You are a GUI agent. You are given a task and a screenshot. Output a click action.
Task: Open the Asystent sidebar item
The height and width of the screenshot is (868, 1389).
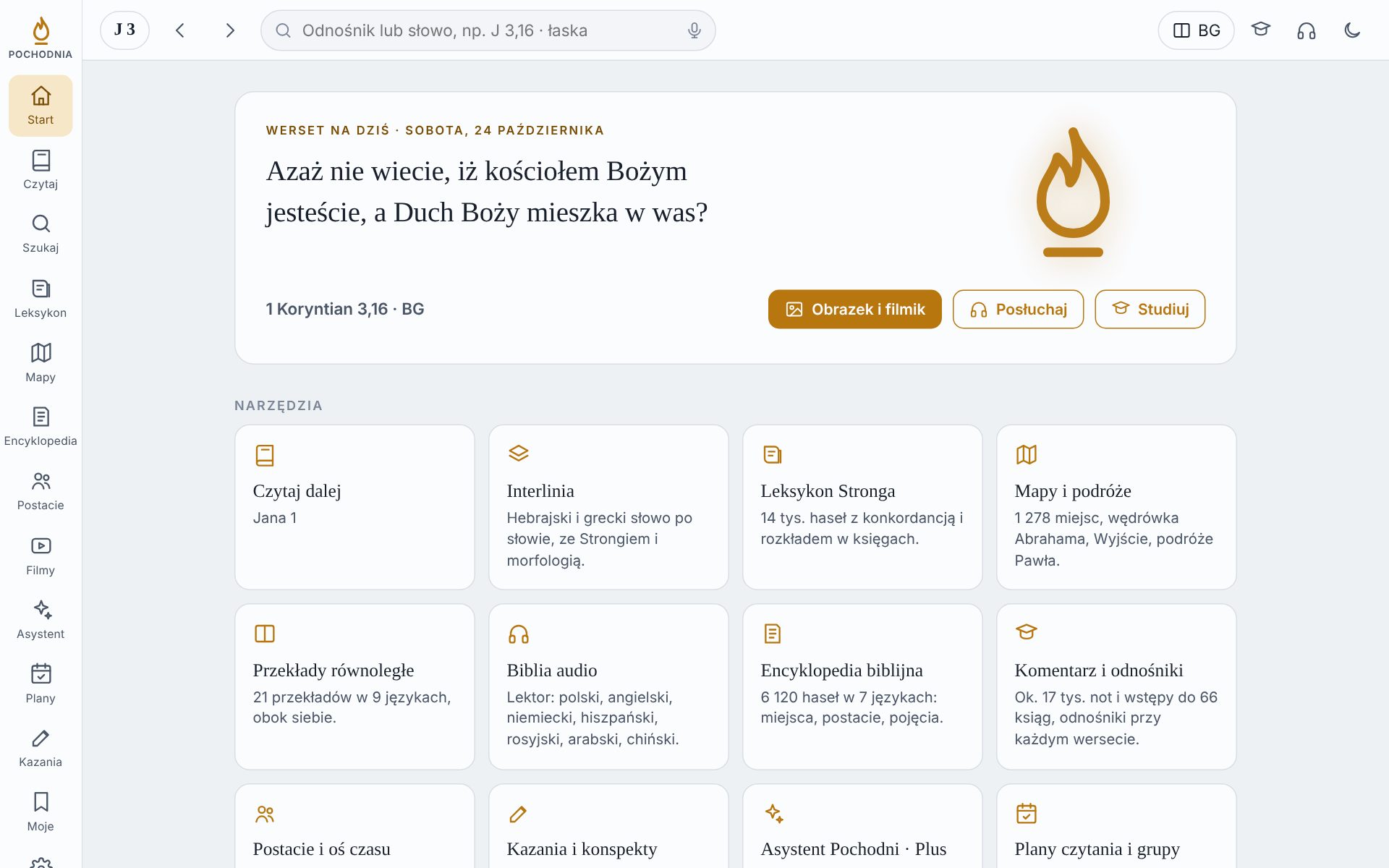(x=41, y=620)
